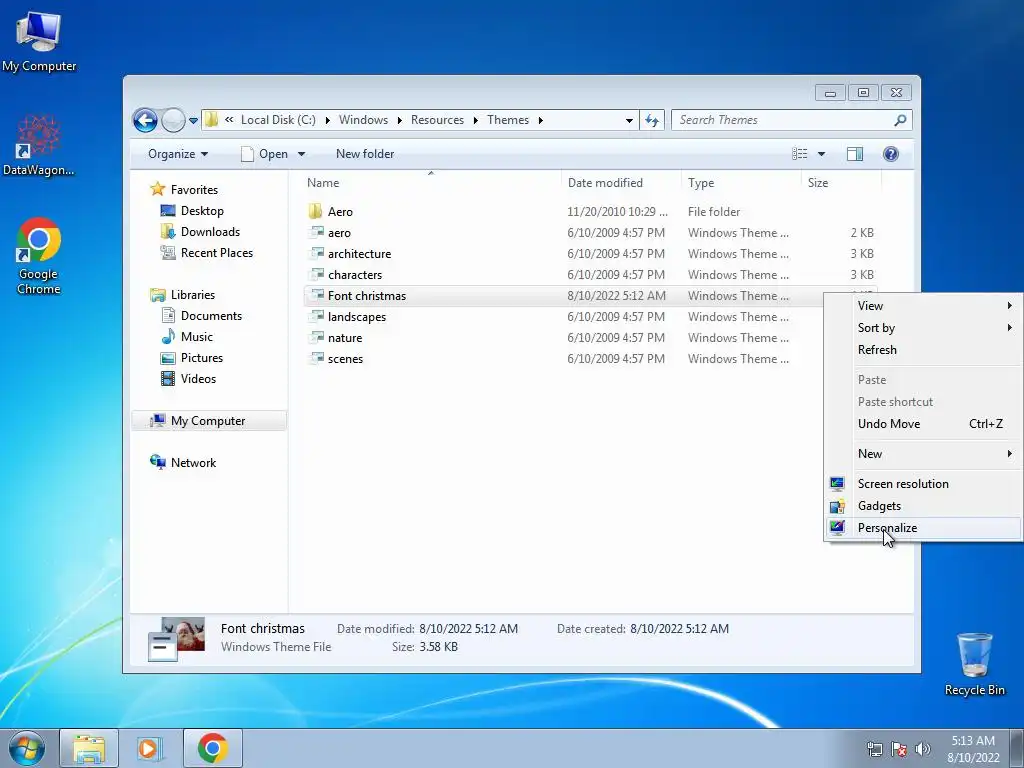Click the Windows Start orb
The height and width of the screenshot is (768, 1024).
[x=26, y=748]
